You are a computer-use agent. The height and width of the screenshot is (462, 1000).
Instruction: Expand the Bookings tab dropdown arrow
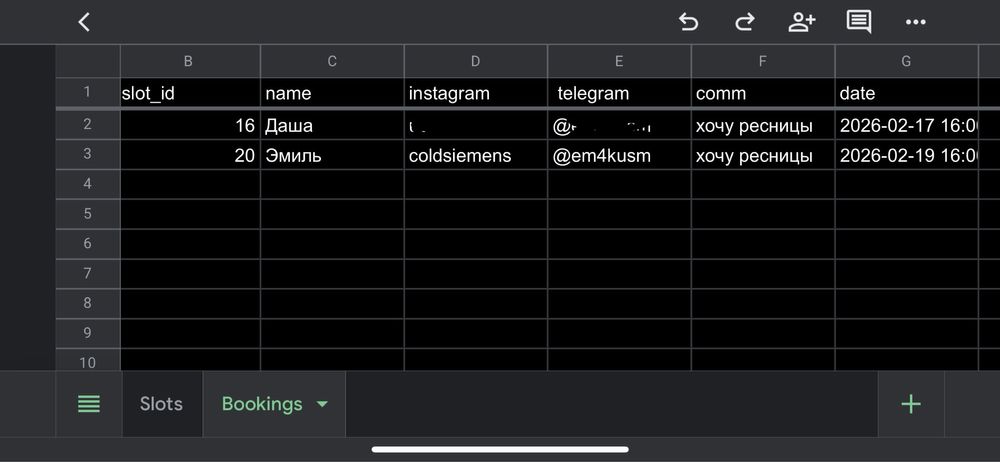point(322,404)
